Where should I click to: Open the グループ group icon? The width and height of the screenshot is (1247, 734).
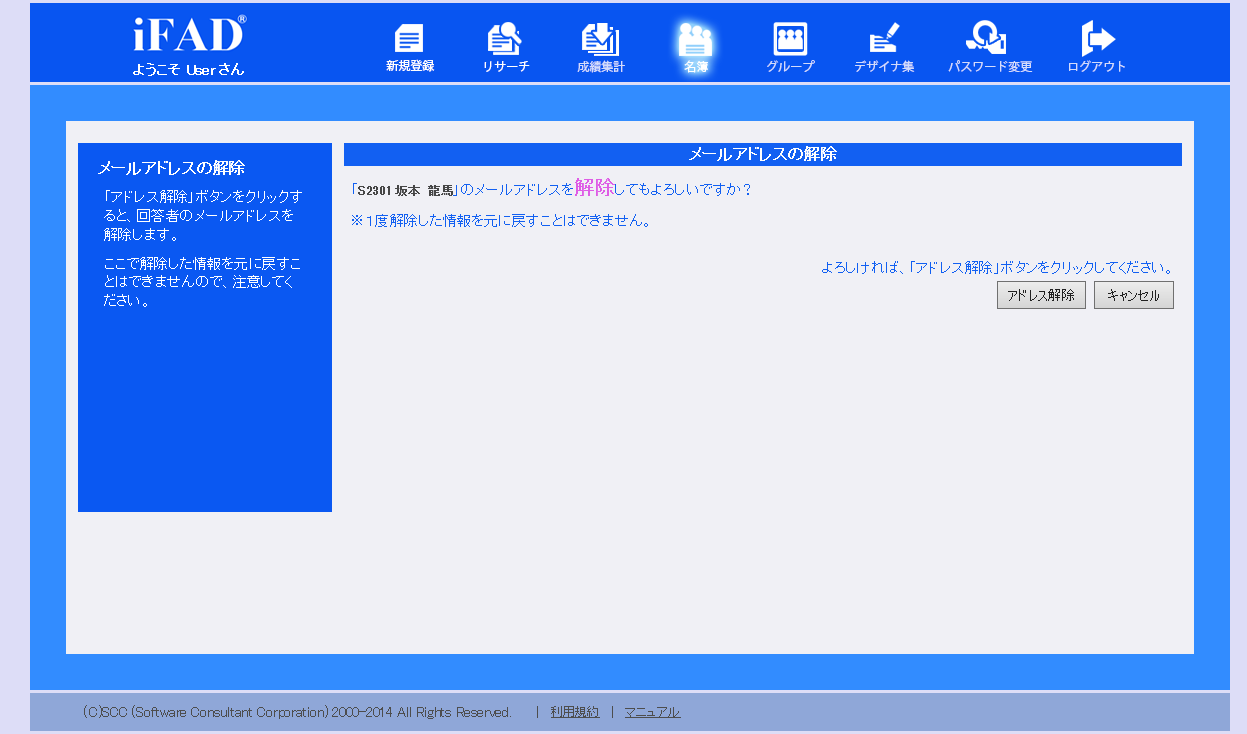pos(790,47)
